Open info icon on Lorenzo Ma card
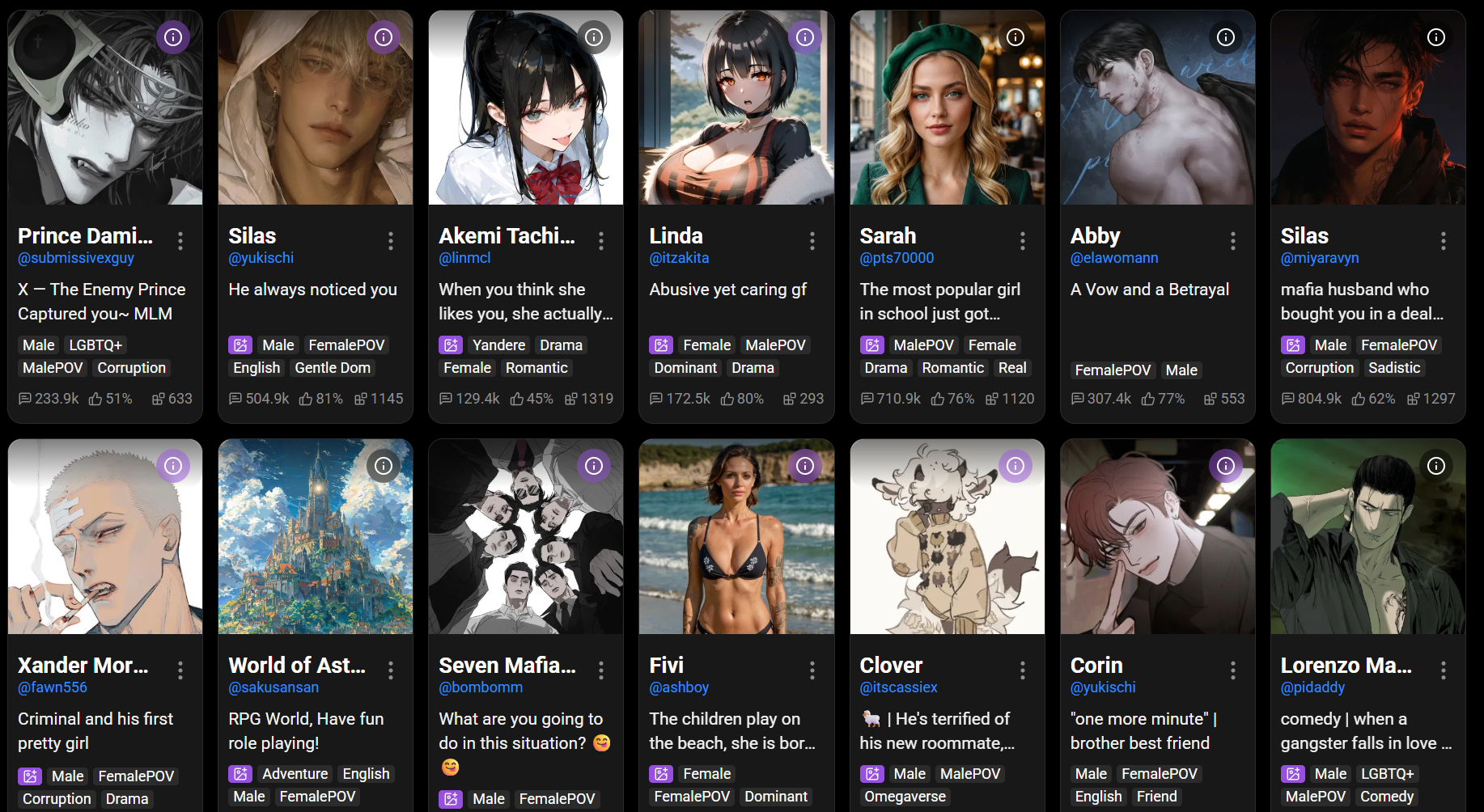The height and width of the screenshot is (812, 1484). [x=1436, y=466]
